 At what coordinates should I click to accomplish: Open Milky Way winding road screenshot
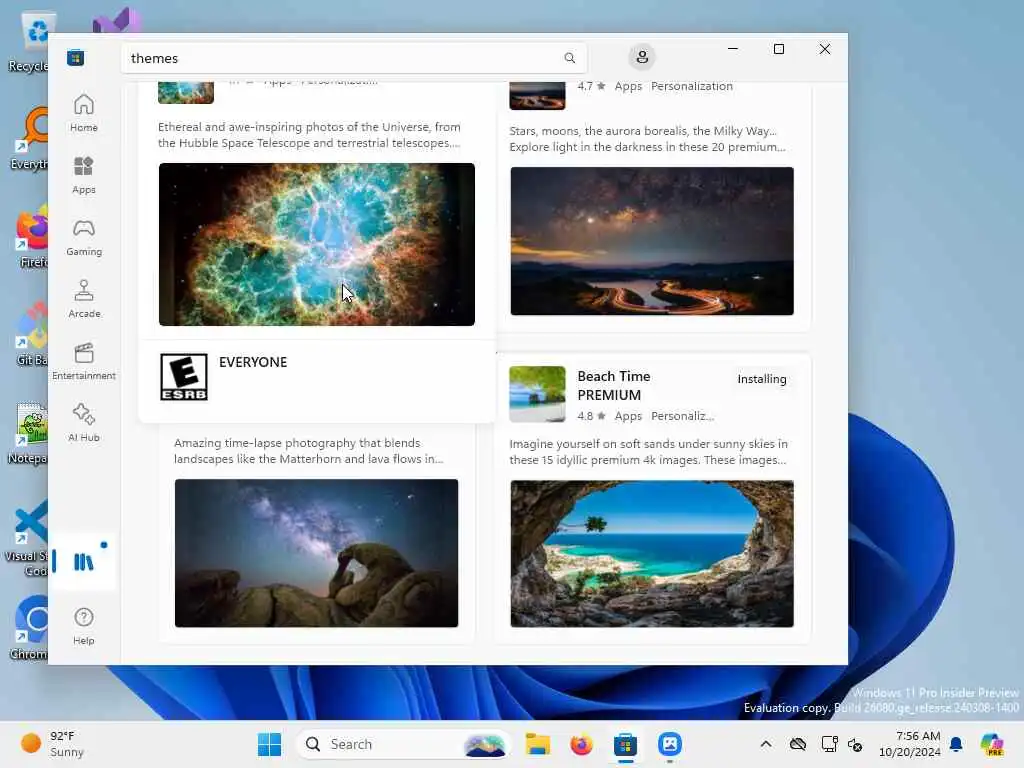coord(652,241)
